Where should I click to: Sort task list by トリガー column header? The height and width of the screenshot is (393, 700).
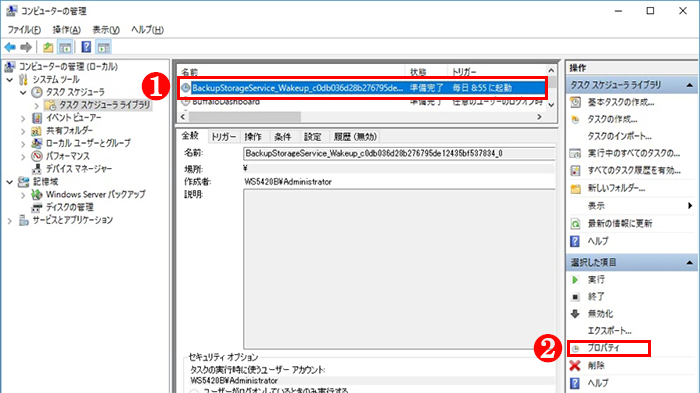[x=496, y=72]
